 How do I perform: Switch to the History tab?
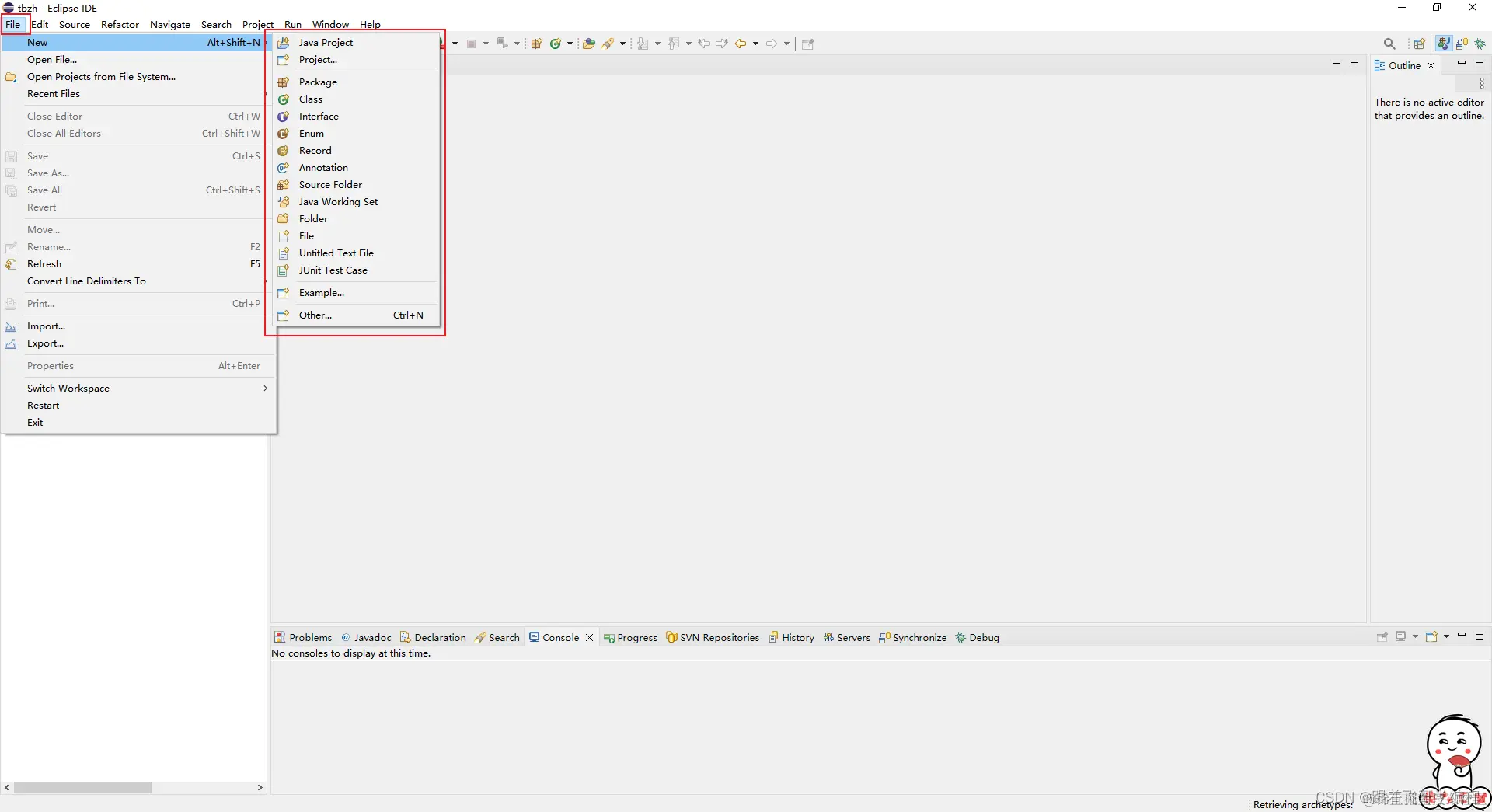[791, 638]
